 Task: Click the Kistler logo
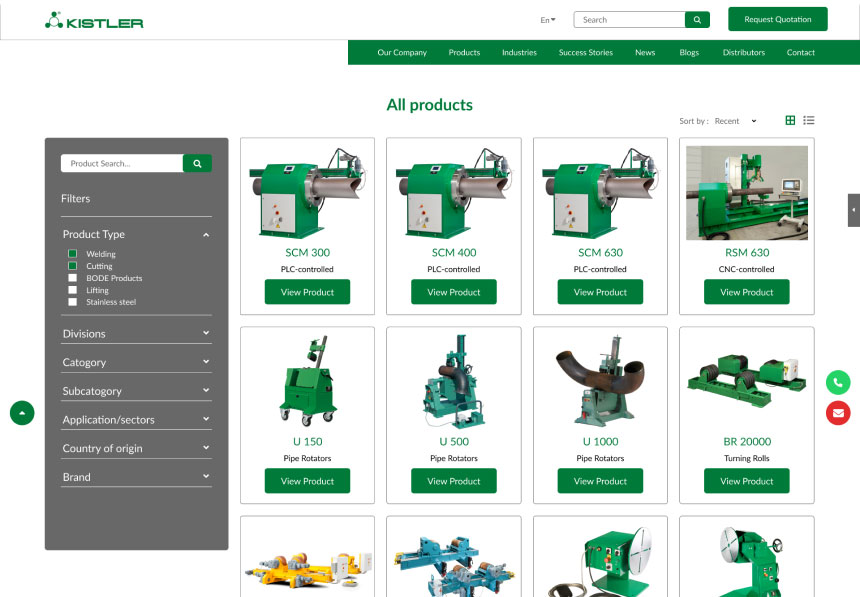click(x=94, y=19)
